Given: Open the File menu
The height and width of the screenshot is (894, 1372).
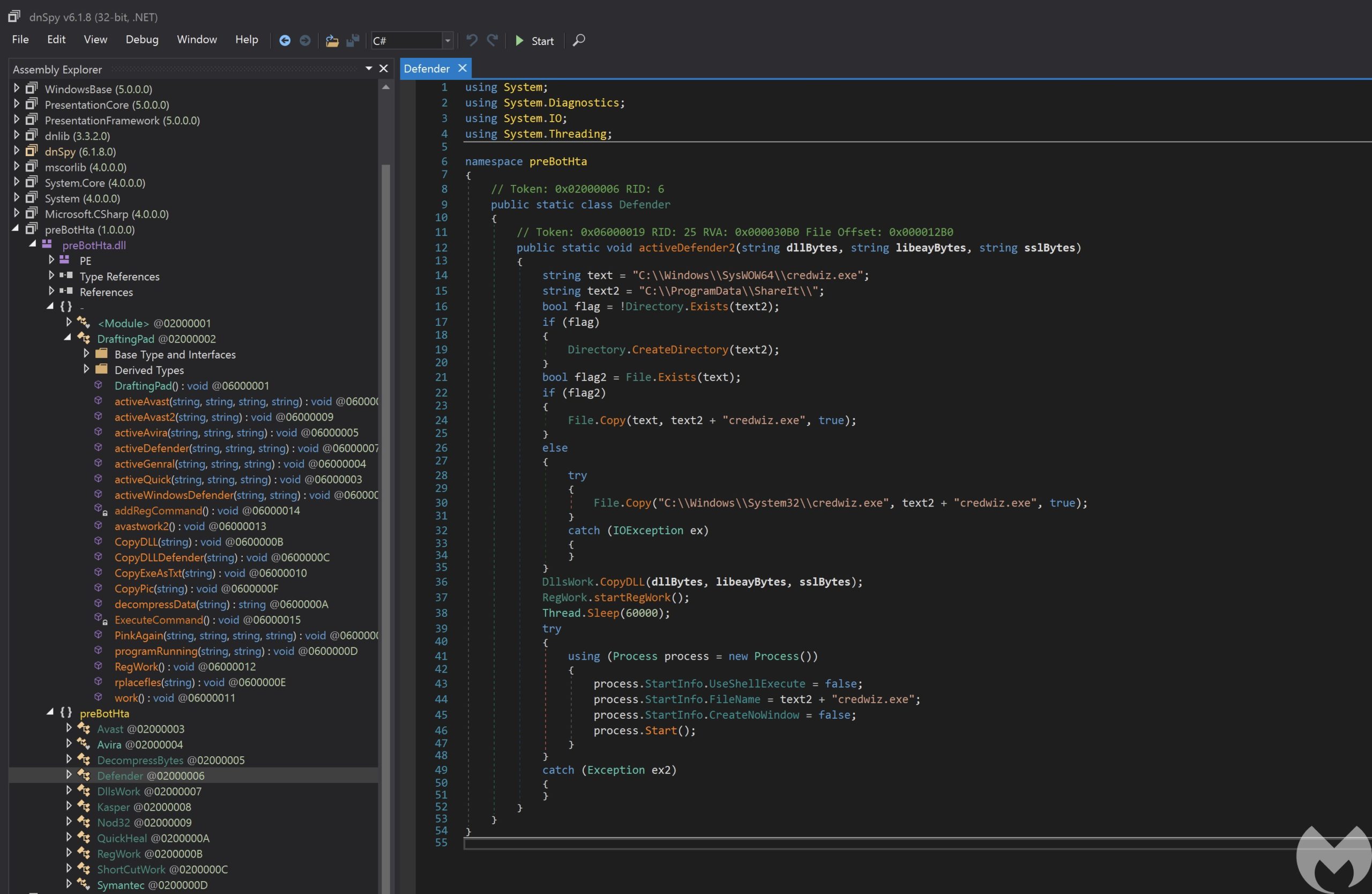Looking at the screenshot, I should click(20, 39).
